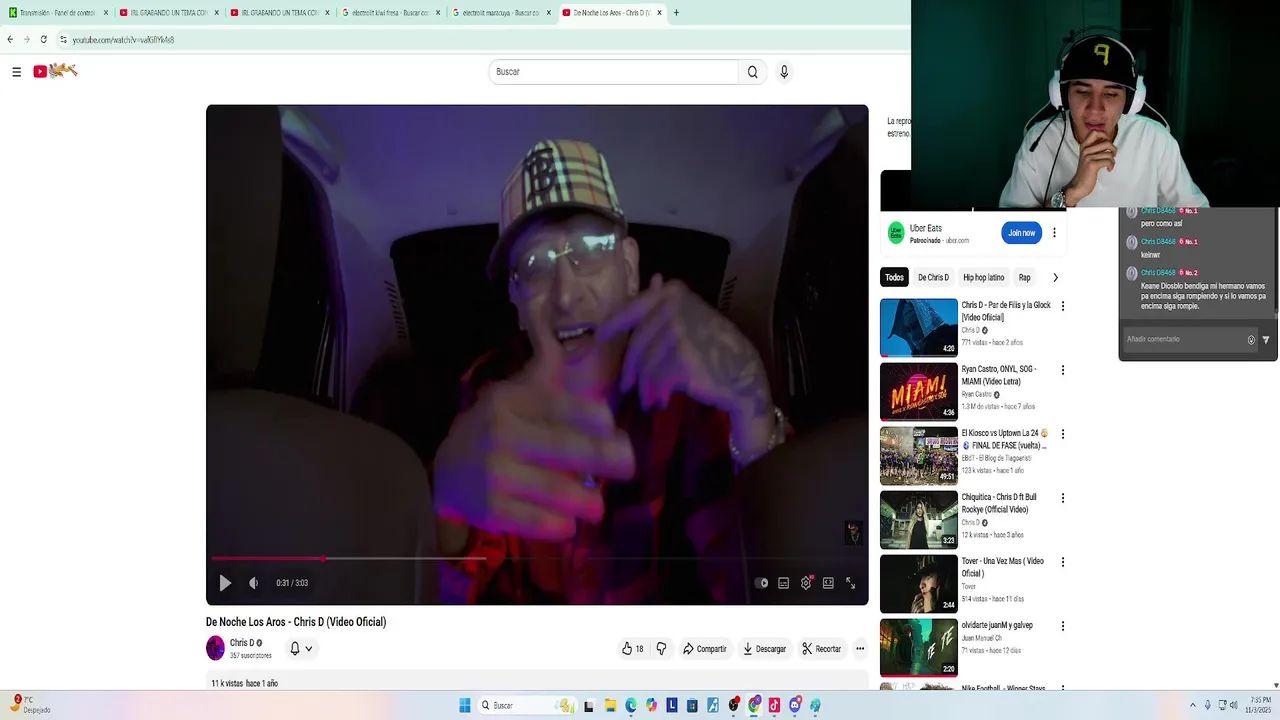Select the Hip hop latino chip

pos(983,277)
